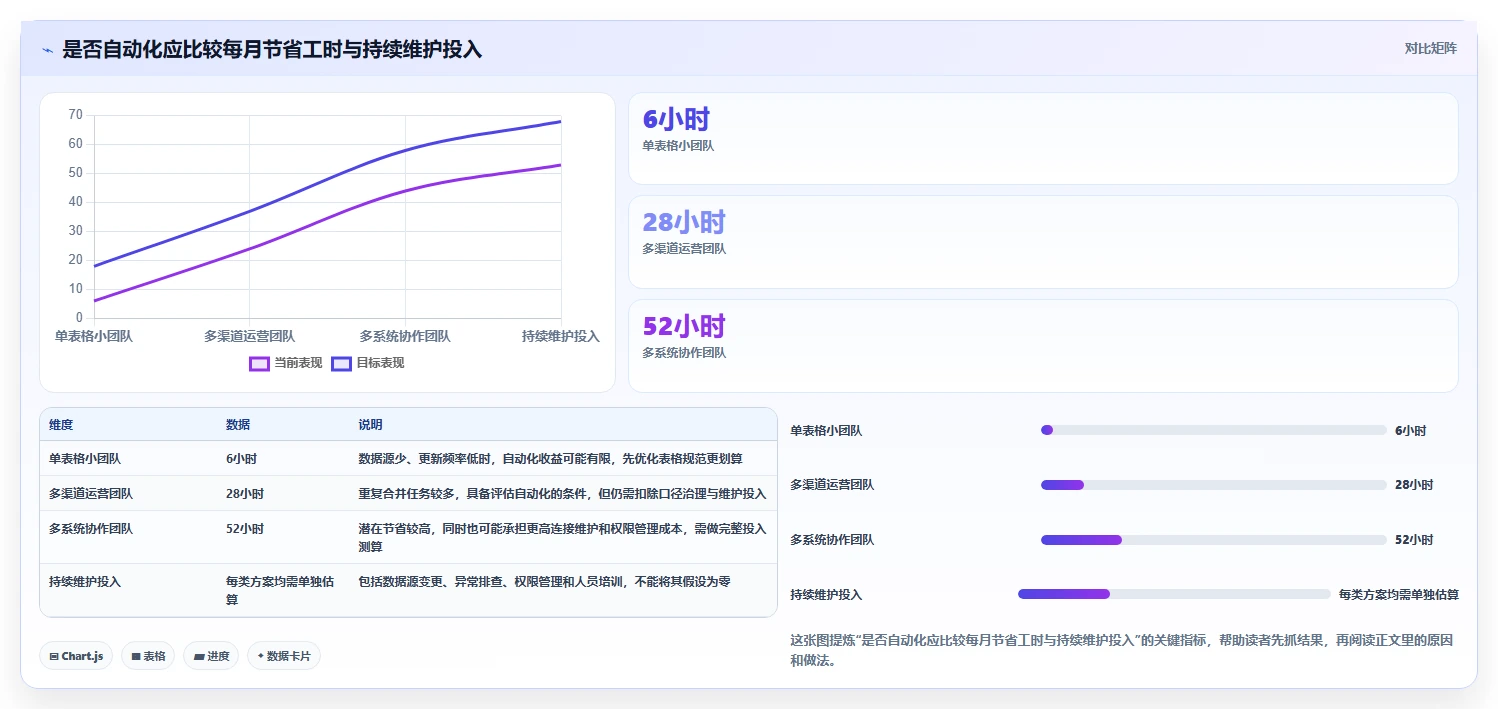Viewport: 1498px width, 709px height.
Task: Select the 数据卡片 chip
Action: coord(284,656)
